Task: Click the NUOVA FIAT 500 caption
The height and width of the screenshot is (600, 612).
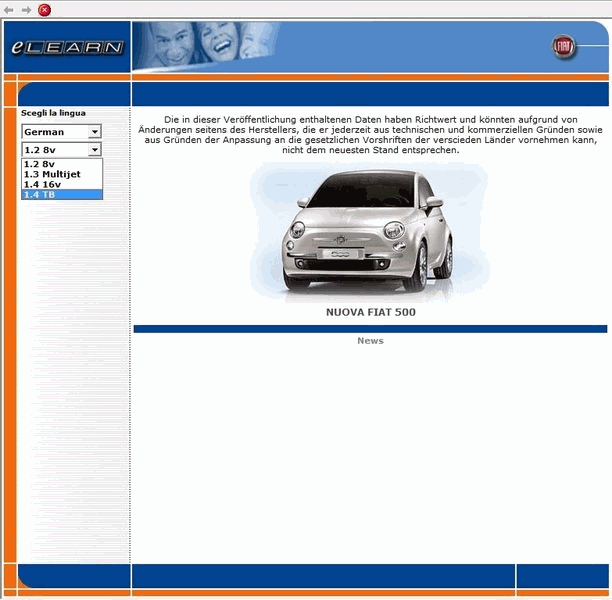Action: point(370,312)
